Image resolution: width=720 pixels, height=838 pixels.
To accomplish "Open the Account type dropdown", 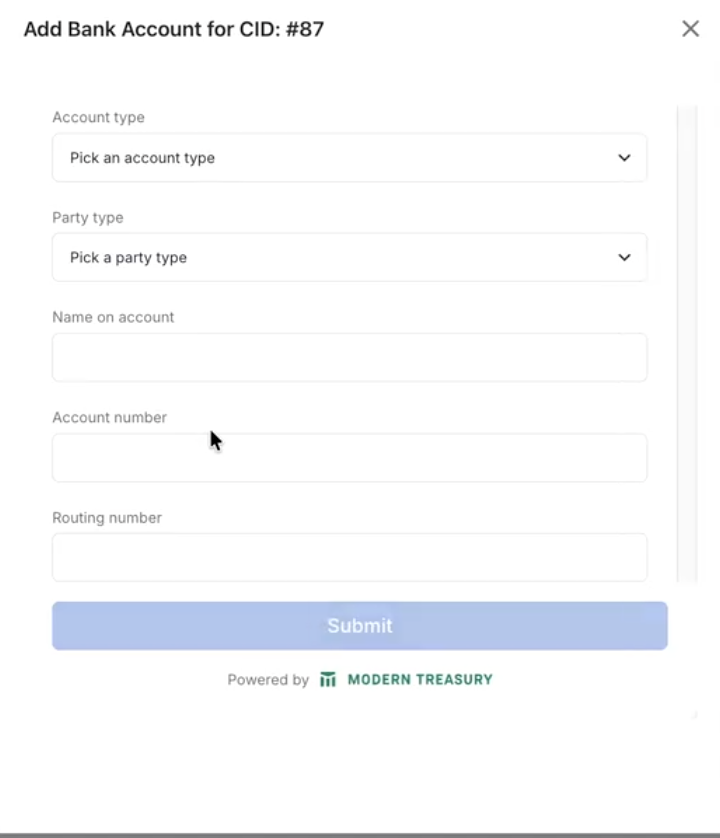I will tap(349, 158).
